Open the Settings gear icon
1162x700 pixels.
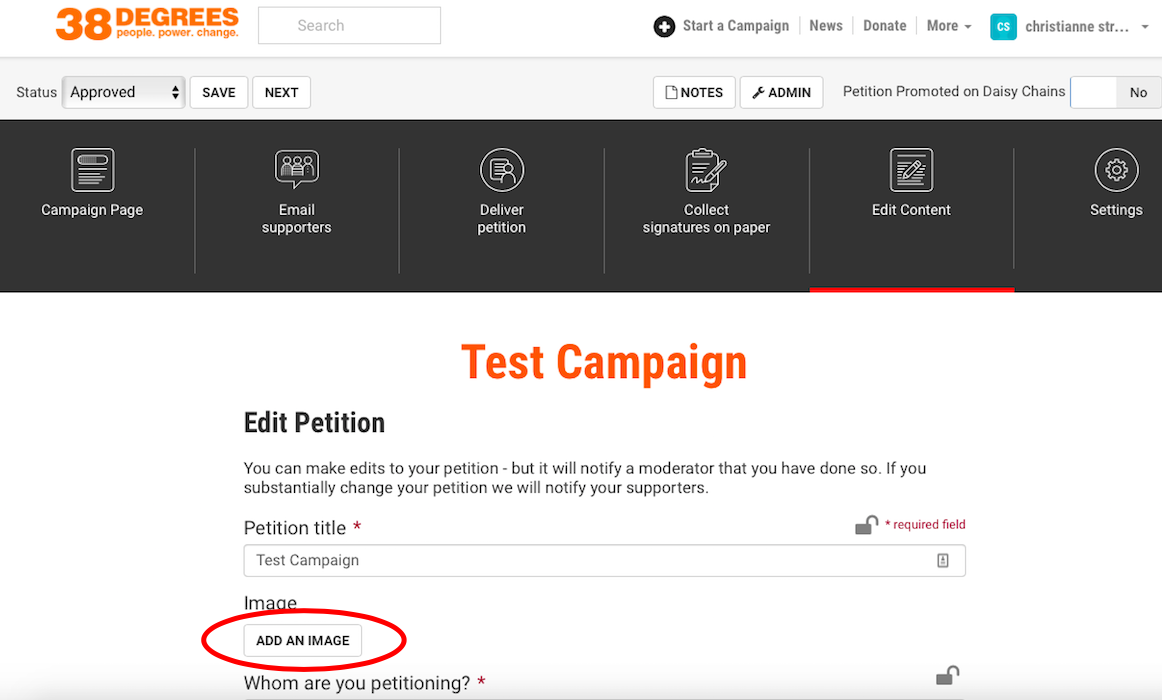coord(1116,170)
